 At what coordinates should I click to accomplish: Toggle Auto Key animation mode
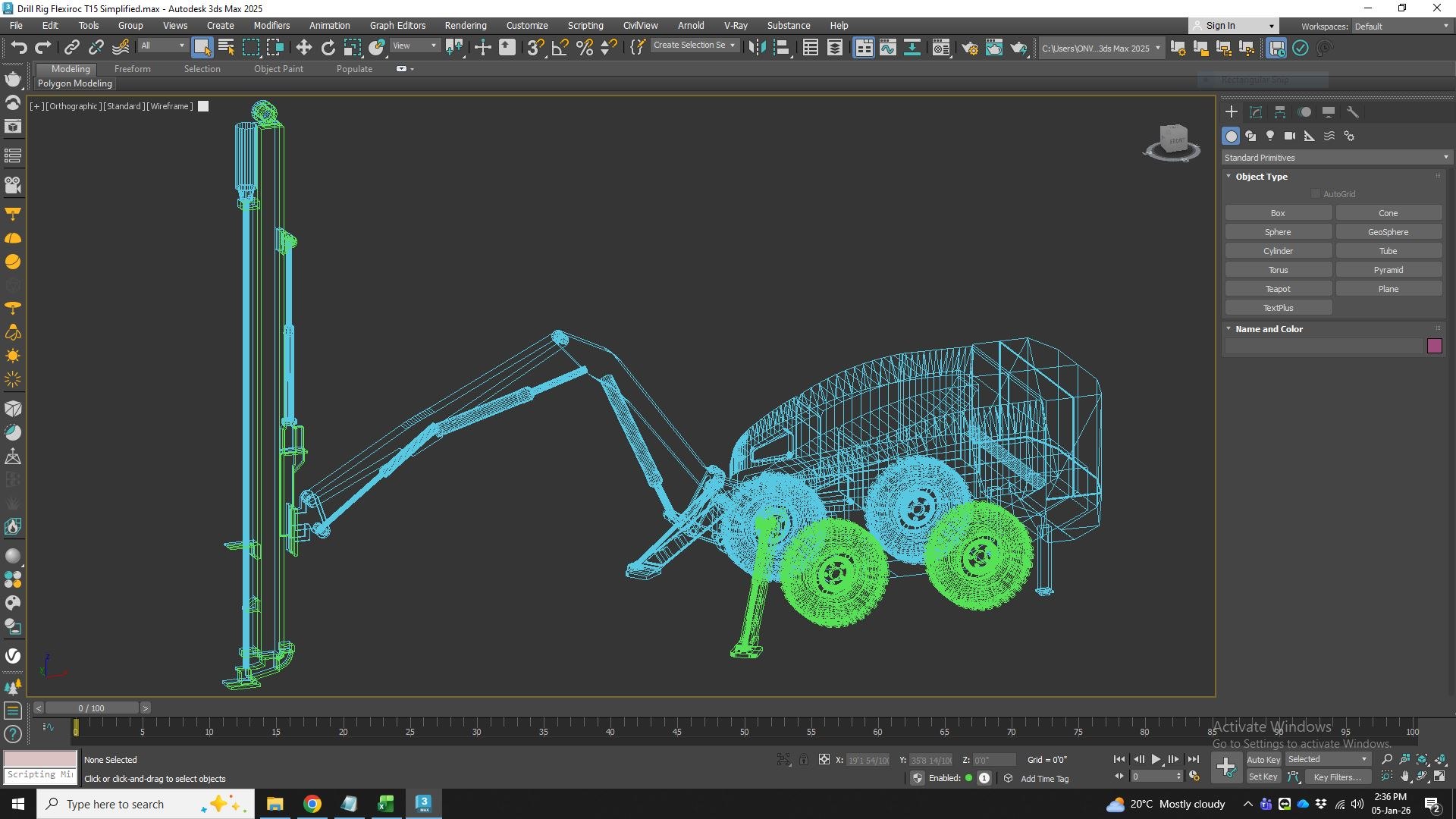pyautogui.click(x=1263, y=760)
